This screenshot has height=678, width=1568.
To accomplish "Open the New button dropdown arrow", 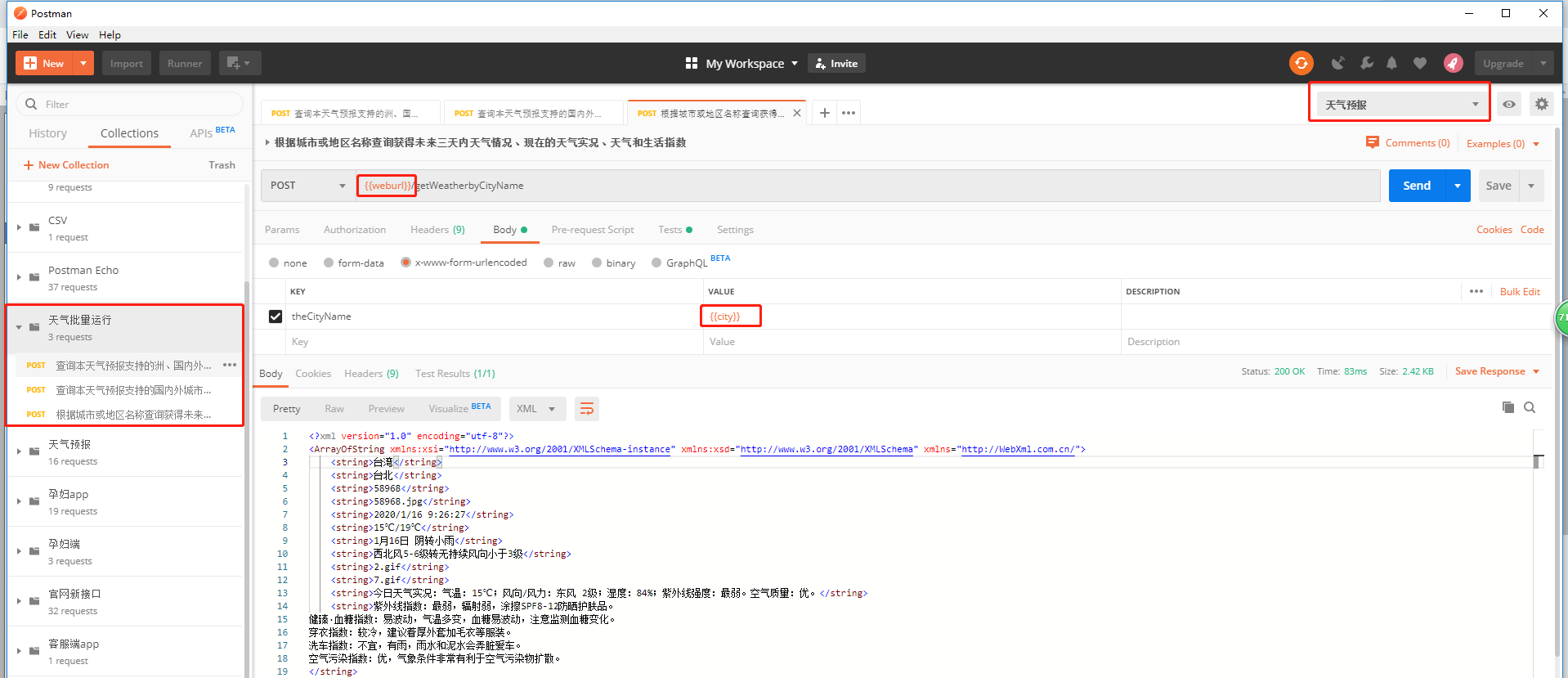I will (x=83, y=63).
